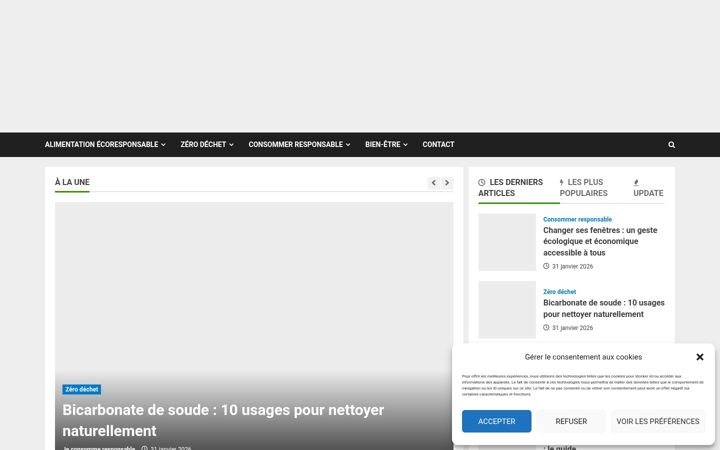Click Gérer le consentement aux cookies title
The image size is (720, 450).
[x=583, y=357]
